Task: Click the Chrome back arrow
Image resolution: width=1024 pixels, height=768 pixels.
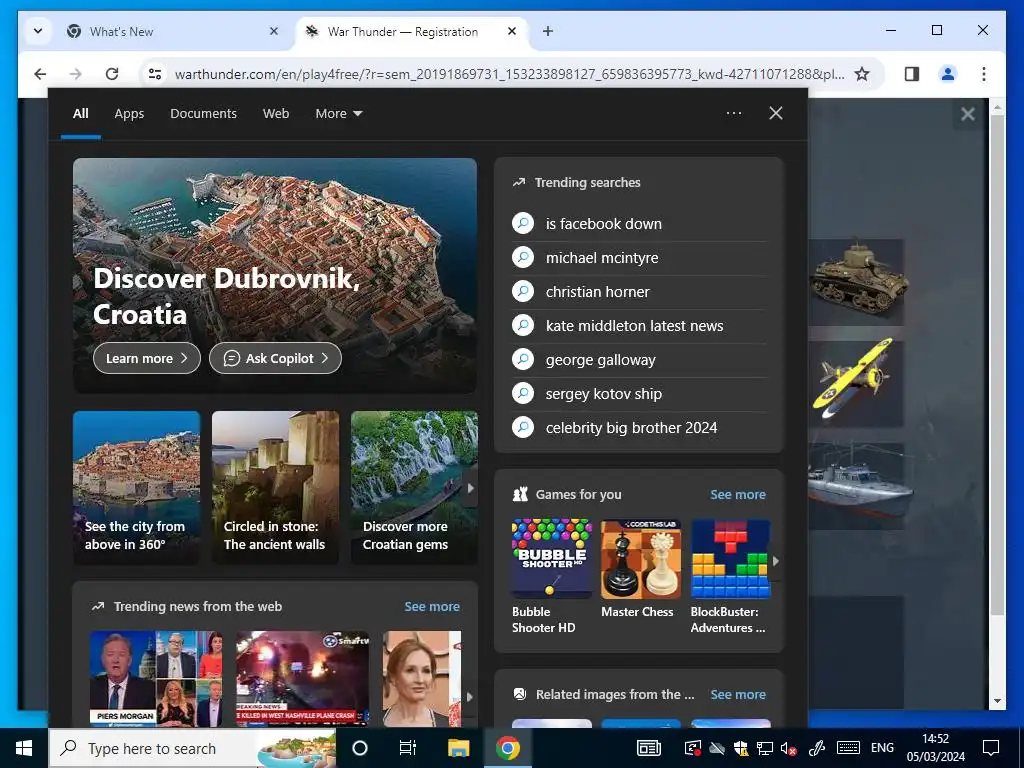Action: pyautogui.click(x=40, y=74)
